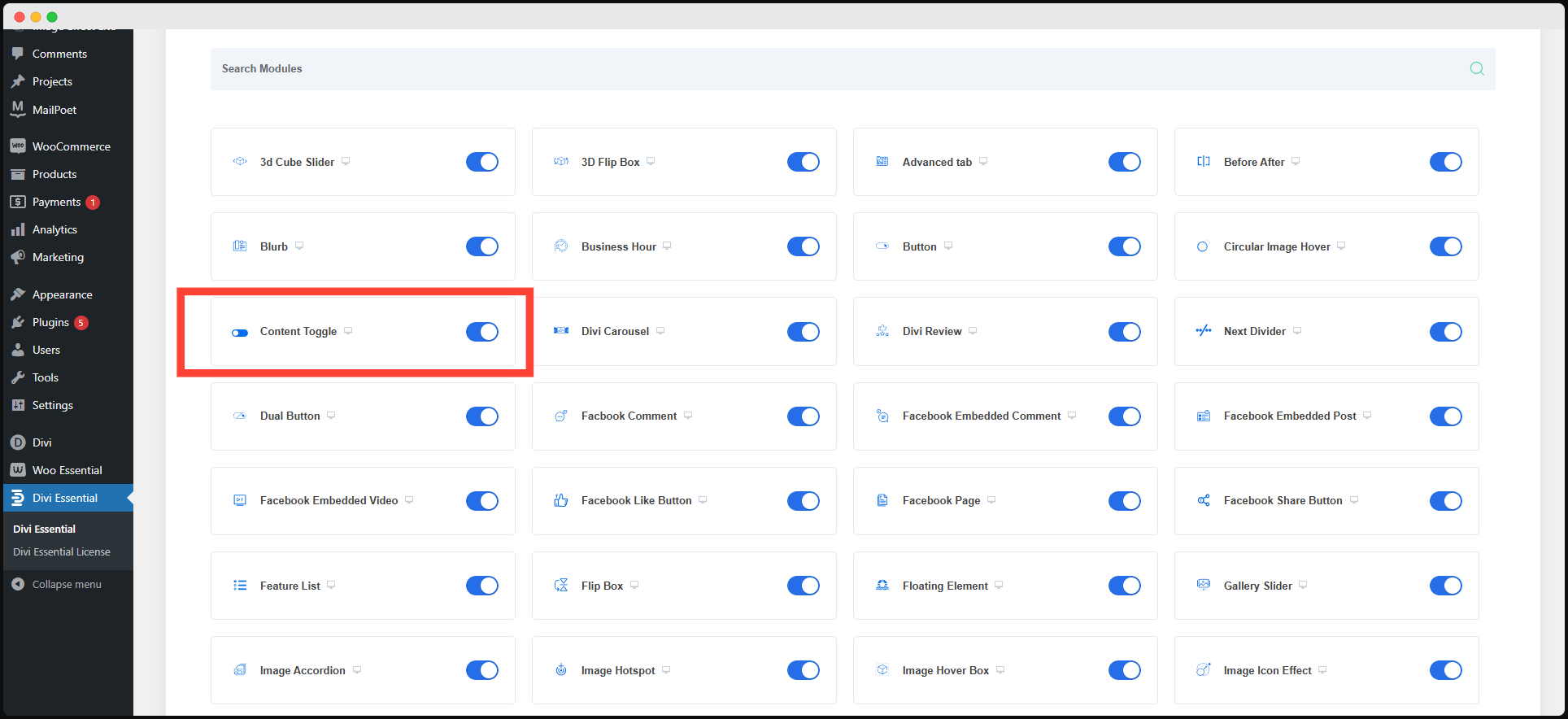This screenshot has width=1568, height=719.
Task: Click the Image Hotspot module icon
Action: tap(561, 670)
